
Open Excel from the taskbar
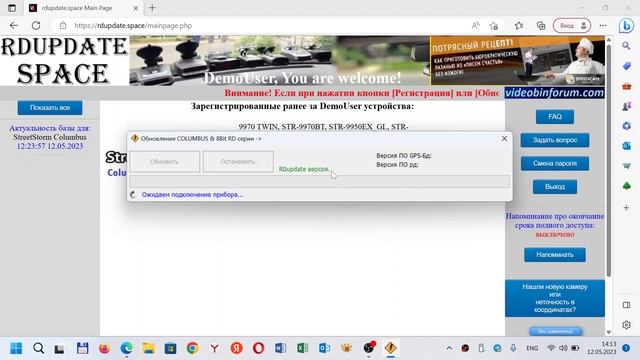tap(302, 348)
